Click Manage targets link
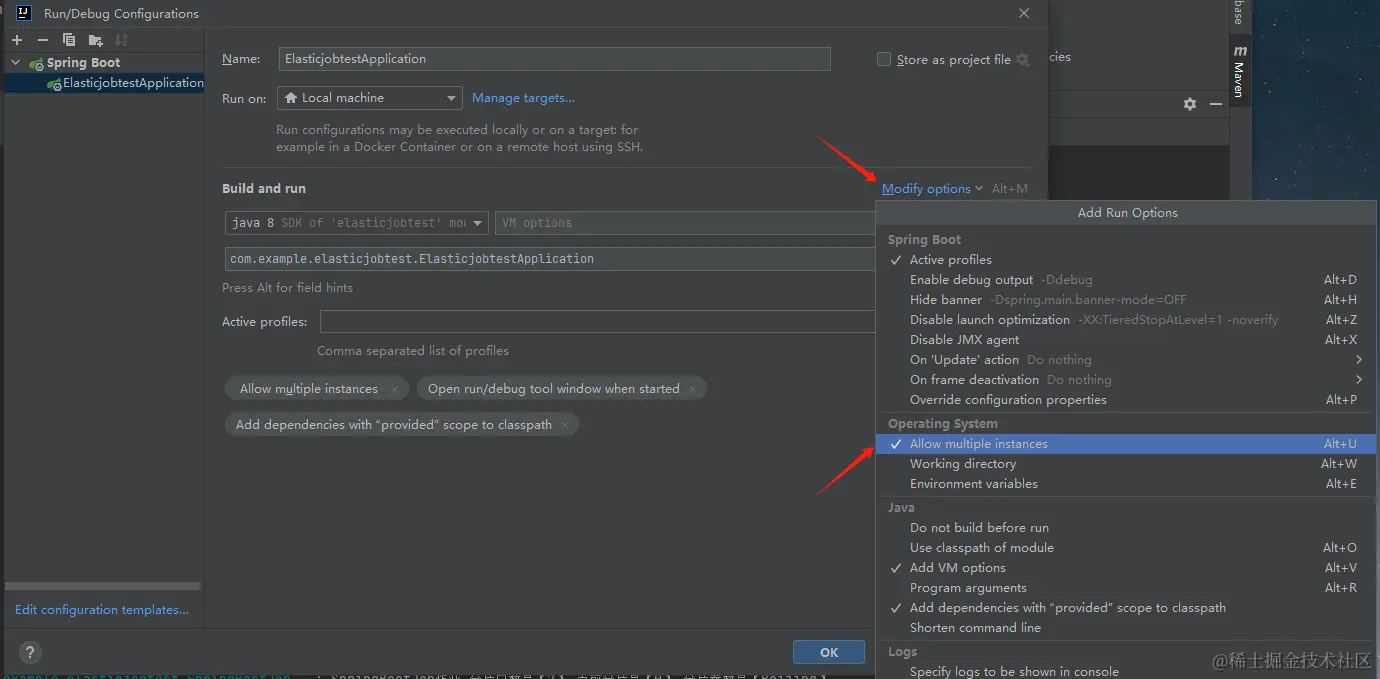Screen dimensions: 1380x679 tap(523, 98)
